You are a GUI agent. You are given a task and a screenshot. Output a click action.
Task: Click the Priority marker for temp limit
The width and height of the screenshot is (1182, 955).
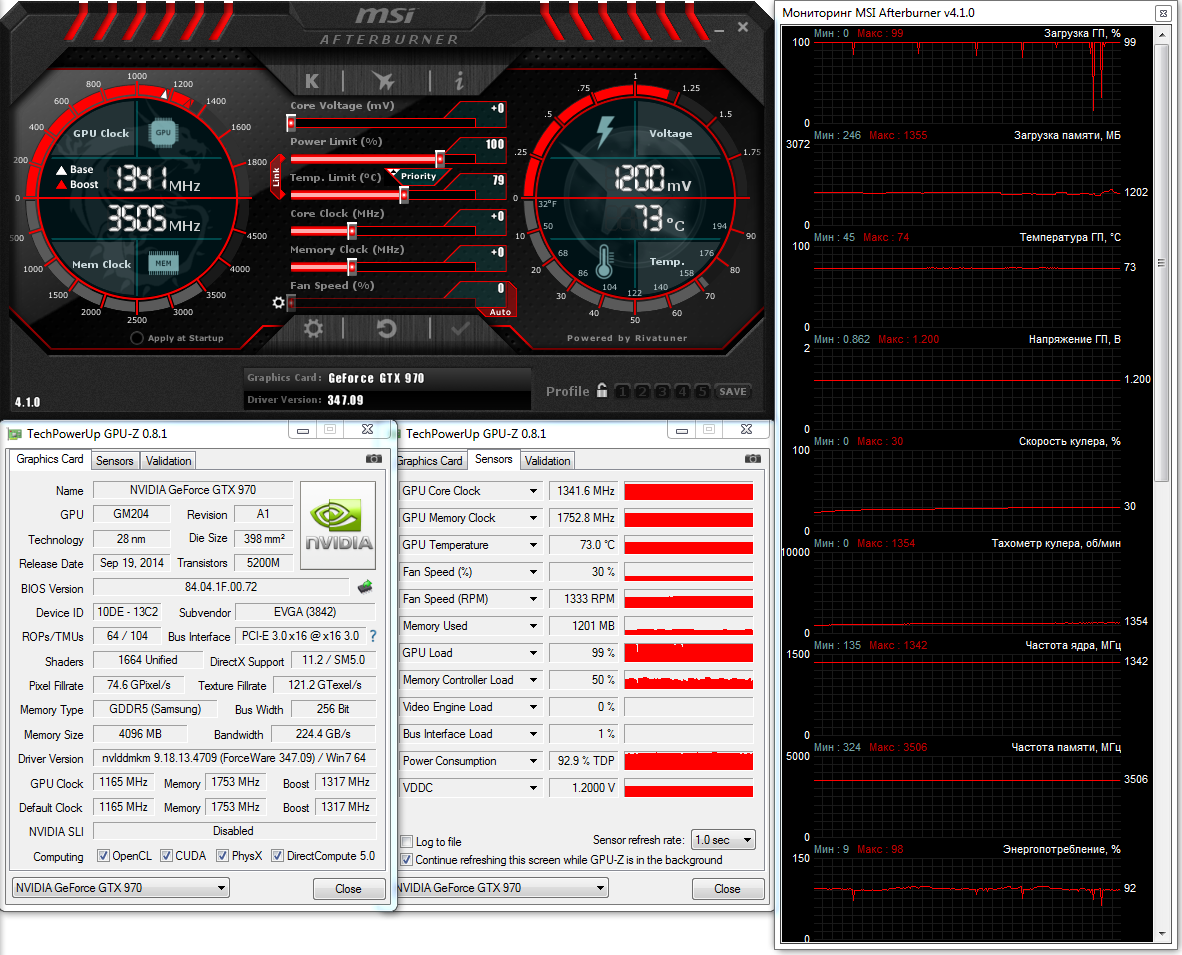[x=417, y=176]
